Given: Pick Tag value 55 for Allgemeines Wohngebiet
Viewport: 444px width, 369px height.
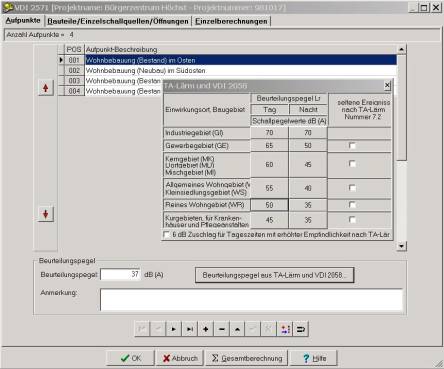Looking at the screenshot, I should pos(269,188).
